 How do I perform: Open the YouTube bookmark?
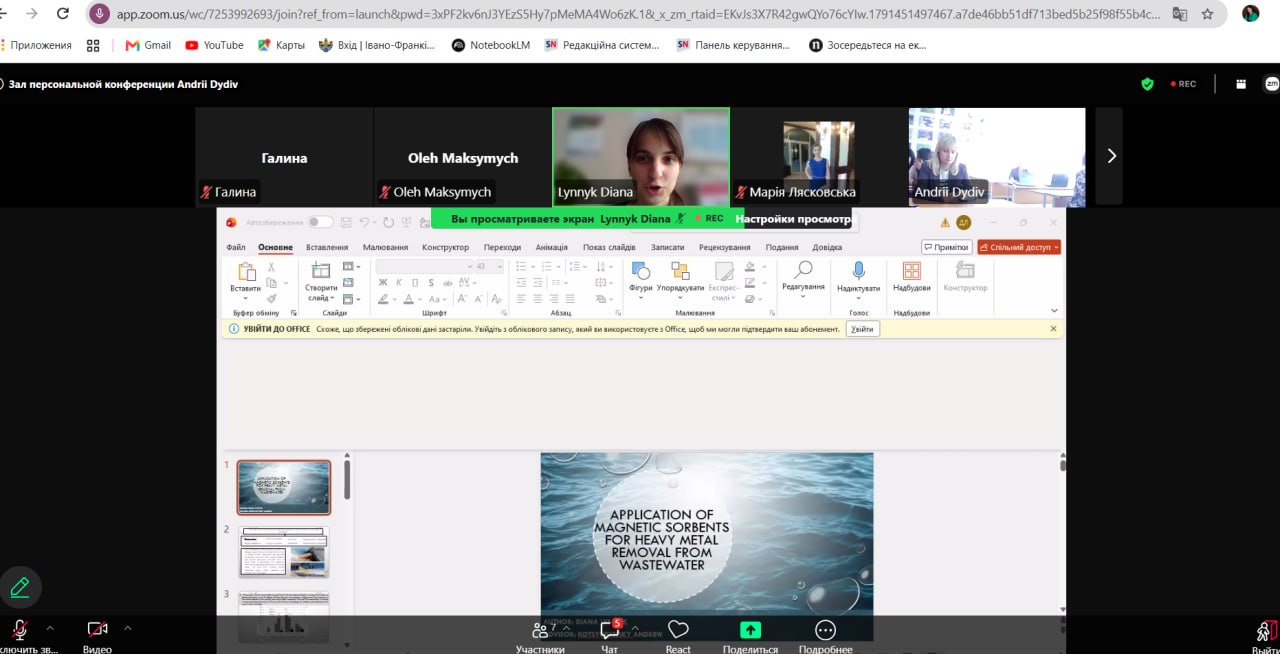214,45
